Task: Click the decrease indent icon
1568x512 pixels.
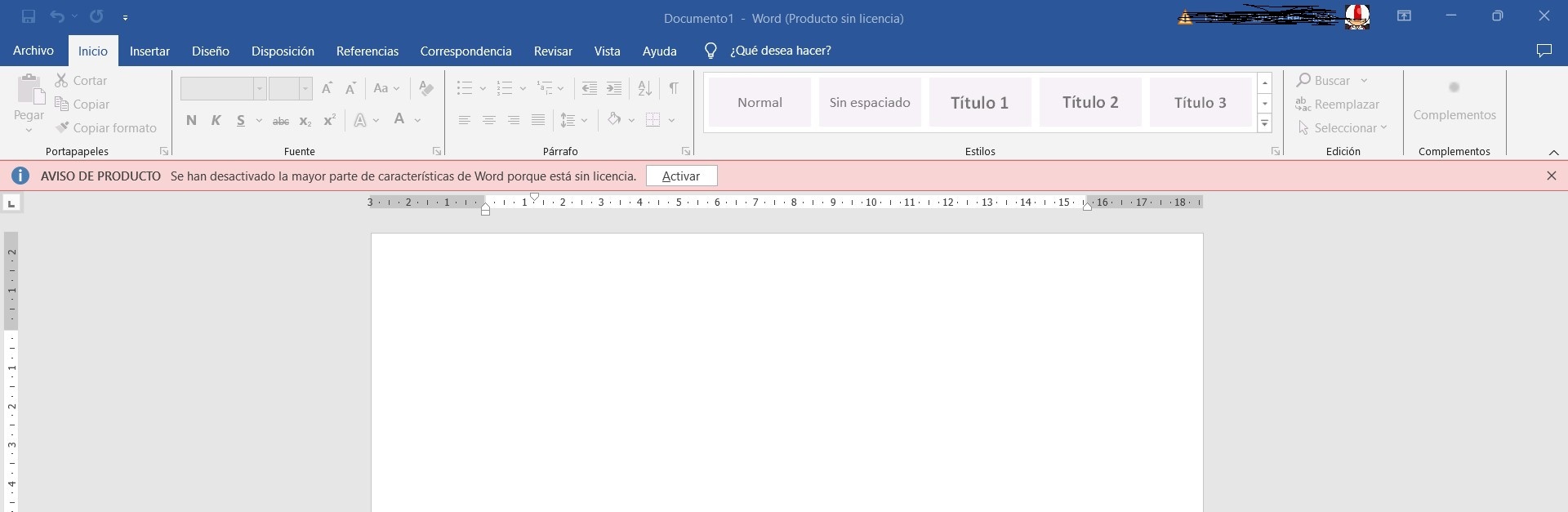Action: click(589, 88)
